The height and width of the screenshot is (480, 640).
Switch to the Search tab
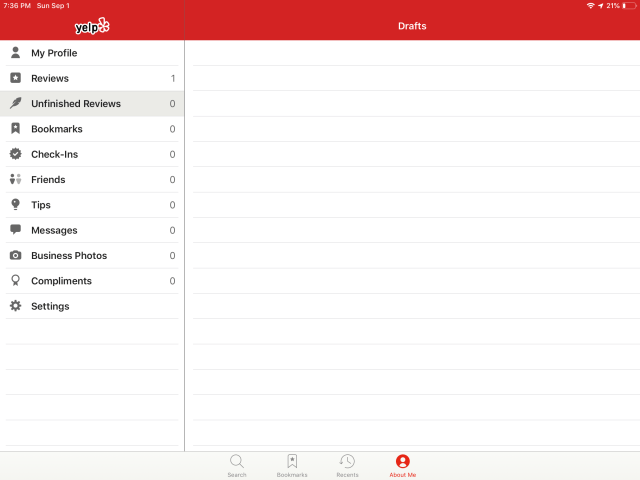coord(237,465)
